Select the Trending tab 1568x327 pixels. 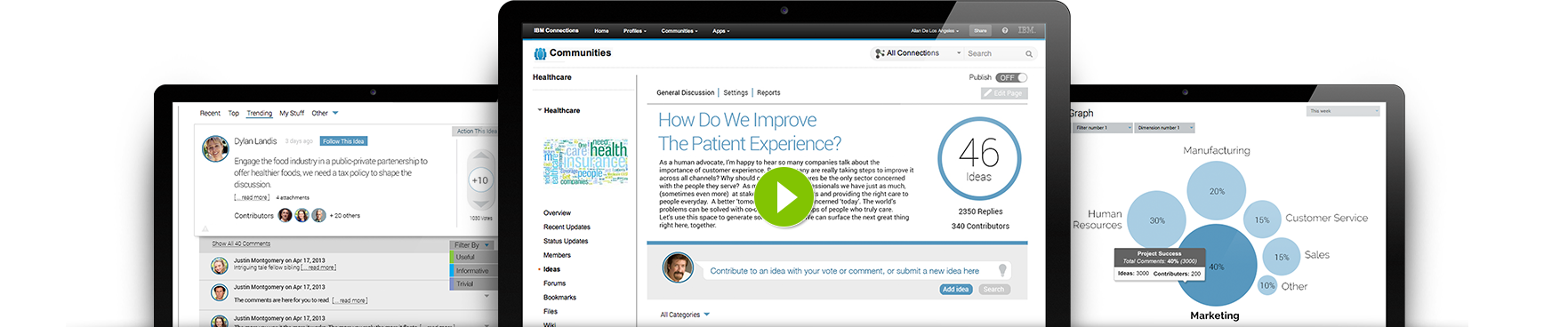click(x=260, y=113)
